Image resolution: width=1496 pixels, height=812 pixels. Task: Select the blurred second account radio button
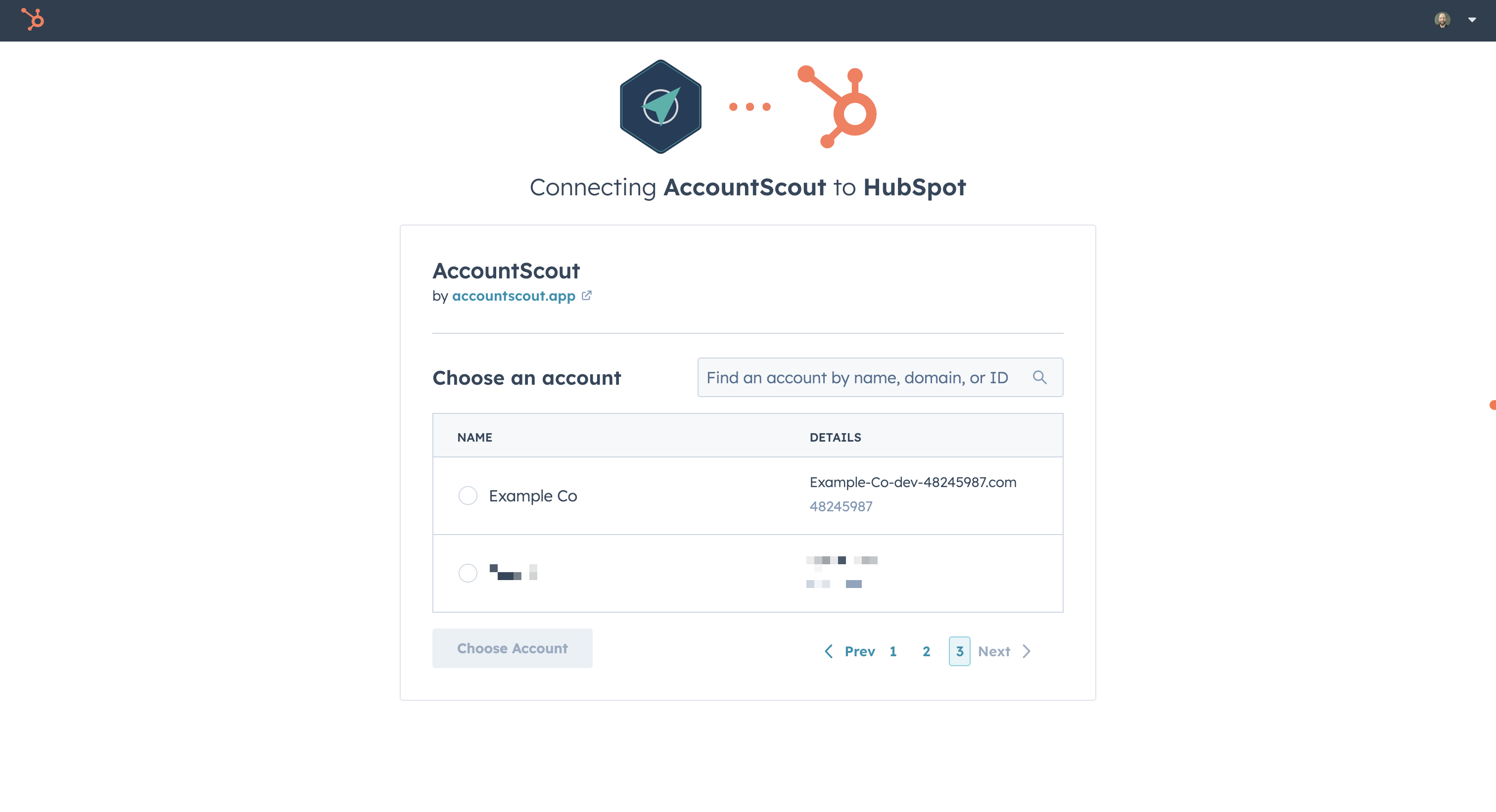click(467, 574)
